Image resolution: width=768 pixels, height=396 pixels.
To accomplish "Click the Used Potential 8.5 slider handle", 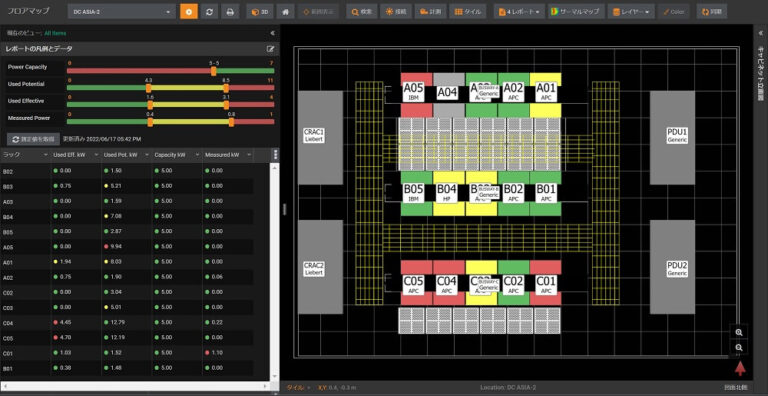I will (226, 88).
